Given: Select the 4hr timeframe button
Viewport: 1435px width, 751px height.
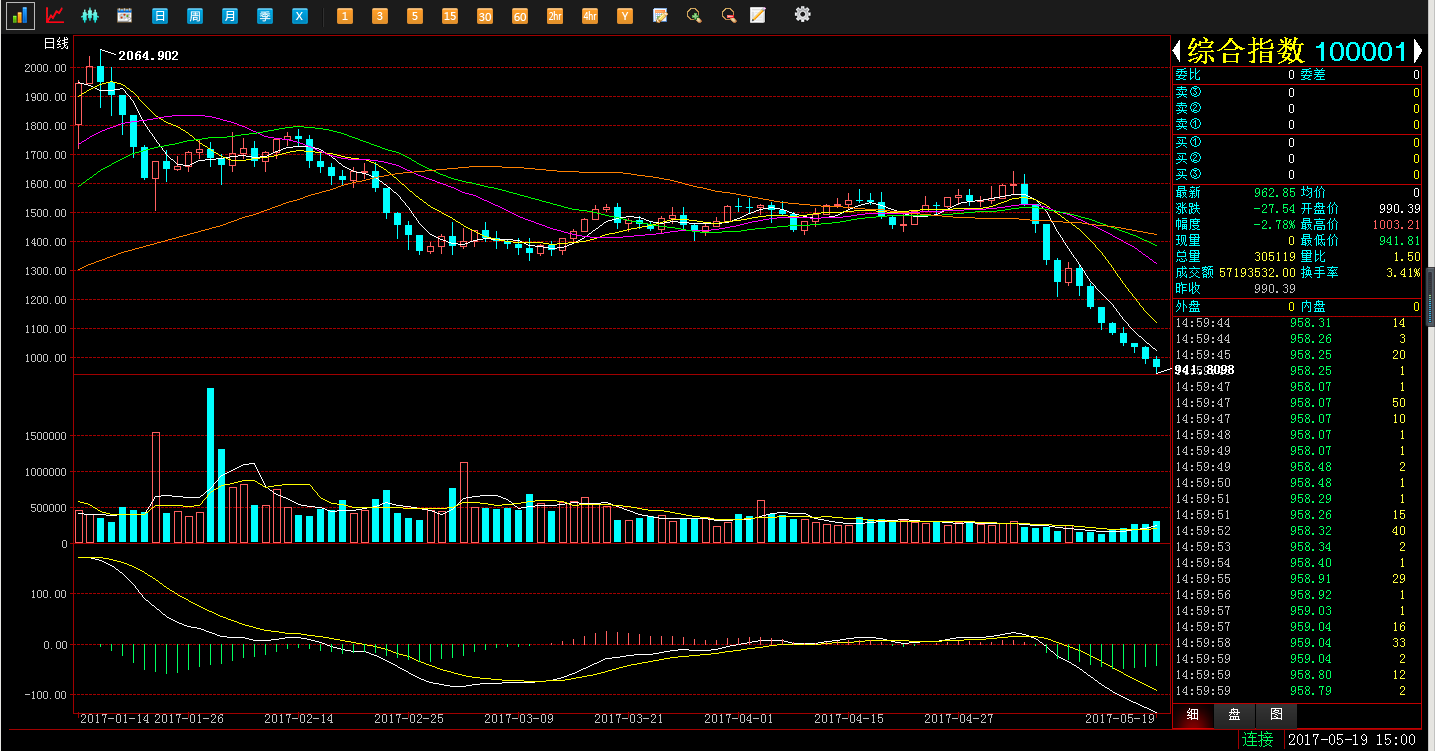Looking at the screenshot, I should point(590,16).
